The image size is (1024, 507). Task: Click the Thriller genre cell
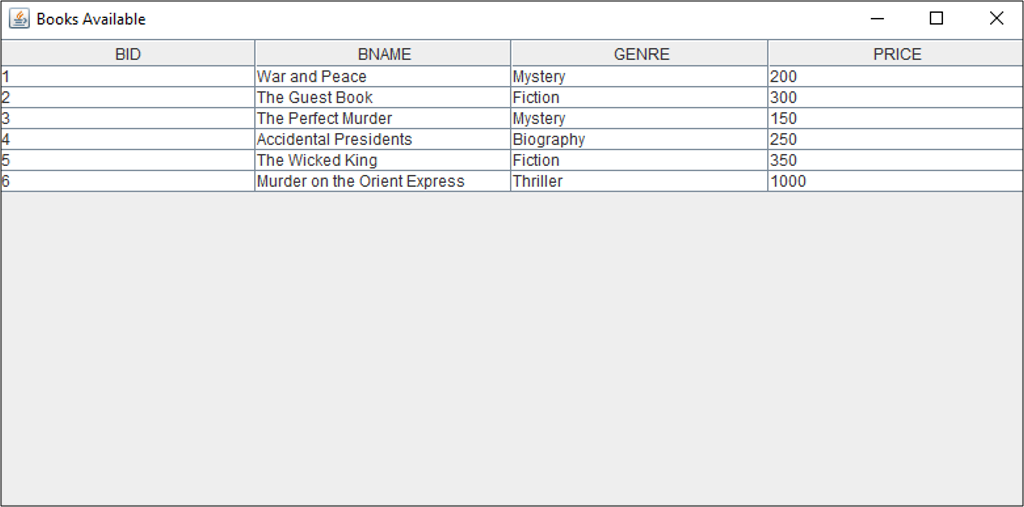538,182
